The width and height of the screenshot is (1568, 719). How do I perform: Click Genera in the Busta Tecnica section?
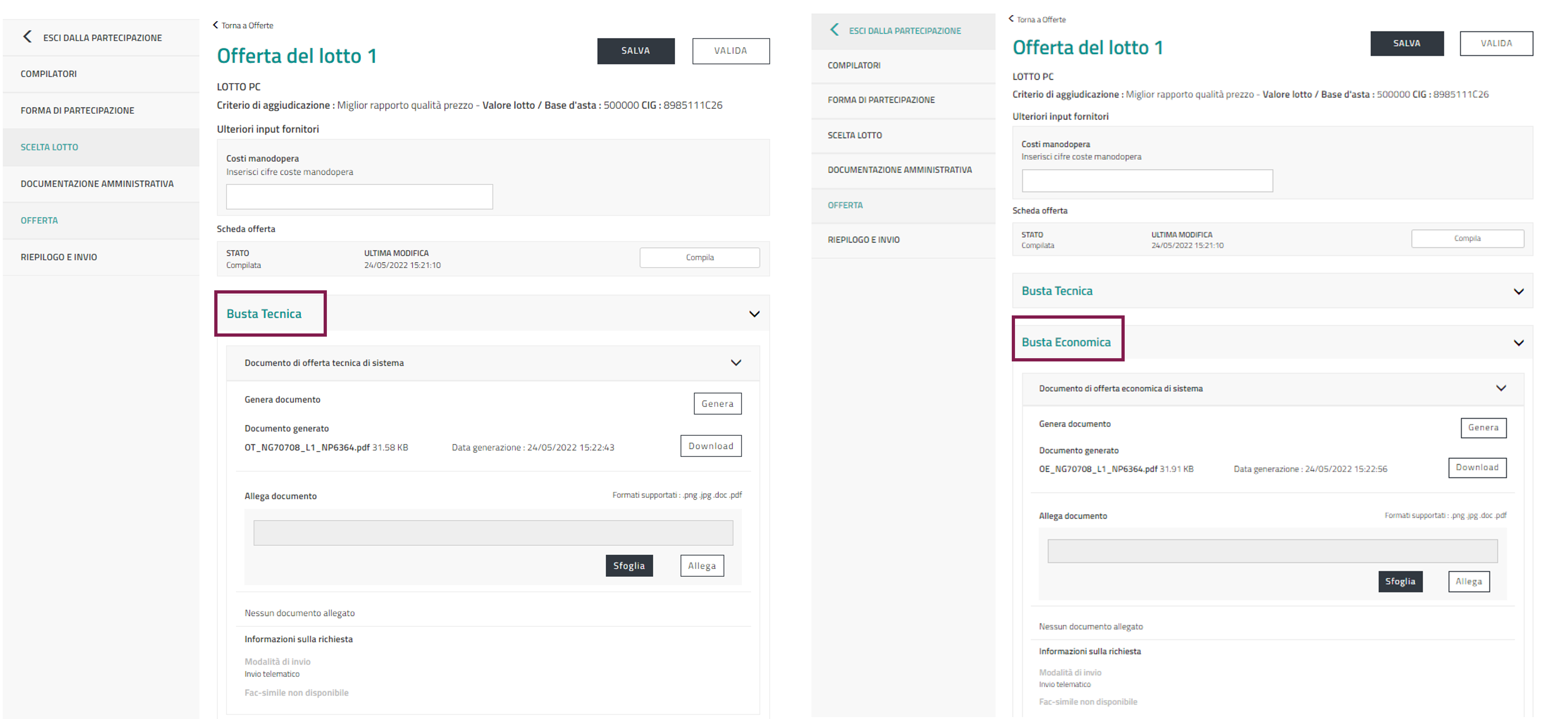pos(717,404)
